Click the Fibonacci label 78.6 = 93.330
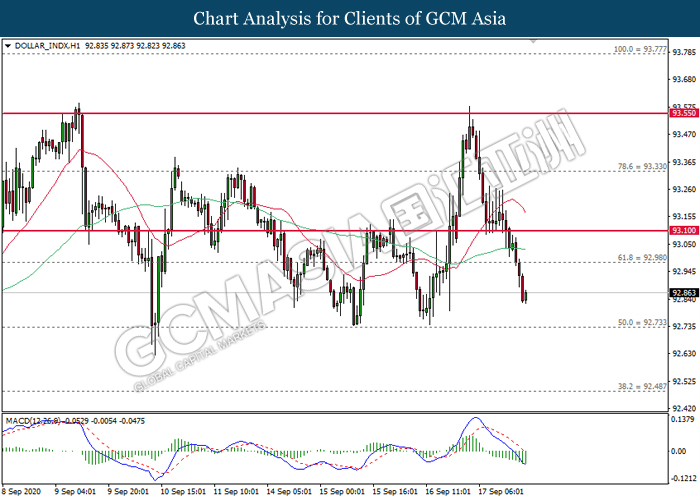Viewport: 700px width, 500px height. pyautogui.click(x=642, y=167)
